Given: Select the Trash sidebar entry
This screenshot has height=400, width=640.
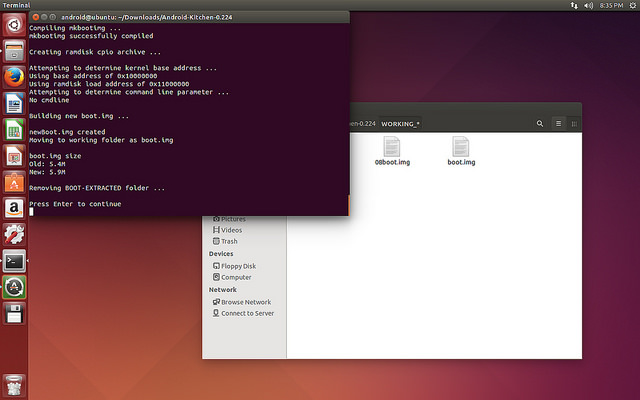Looking at the screenshot, I should pyautogui.click(x=229, y=241).
